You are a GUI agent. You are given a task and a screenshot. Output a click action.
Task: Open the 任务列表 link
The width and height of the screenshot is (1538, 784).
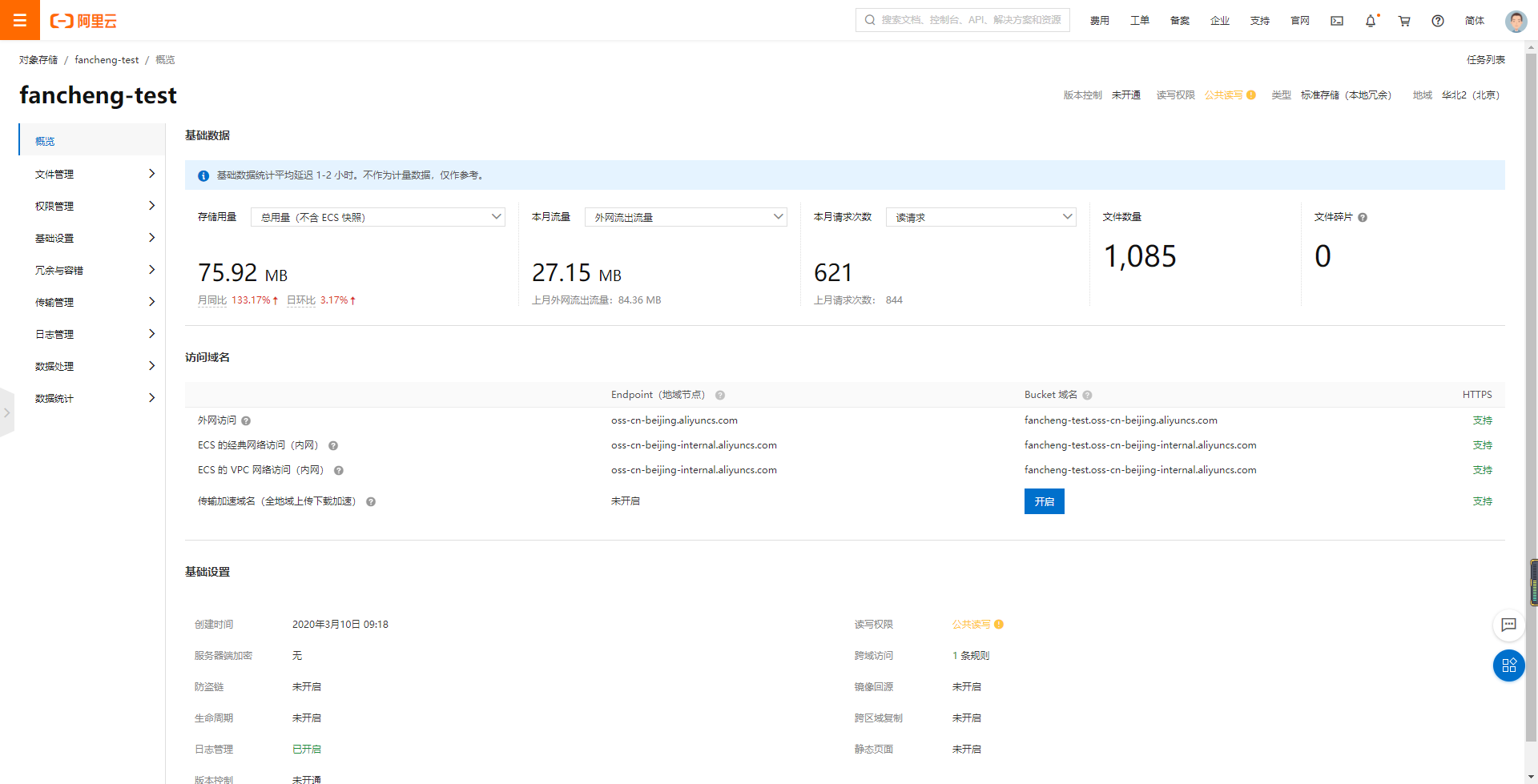pos(1485,60)
